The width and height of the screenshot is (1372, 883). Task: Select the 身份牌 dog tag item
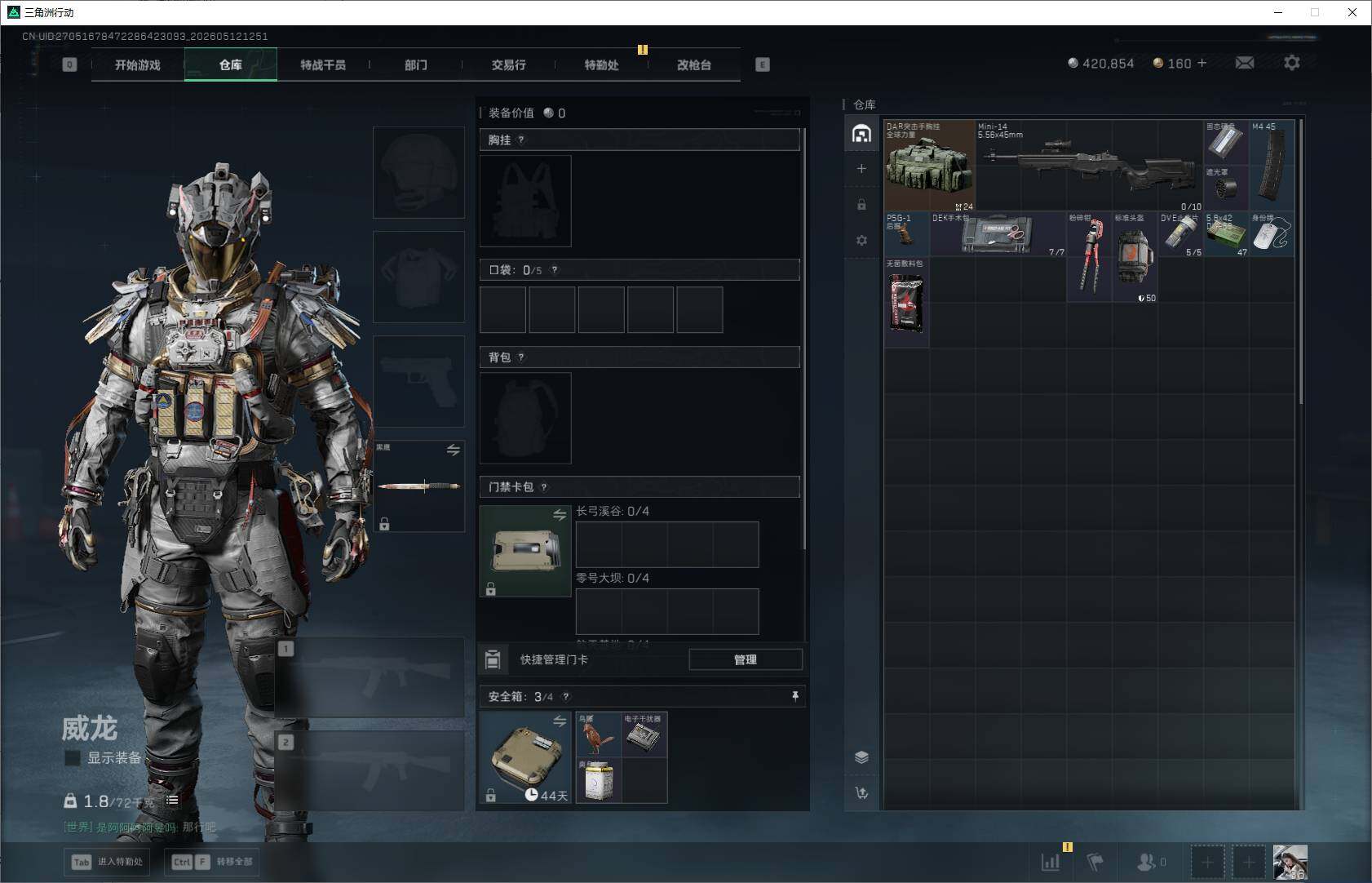[x=1272, y=234]
